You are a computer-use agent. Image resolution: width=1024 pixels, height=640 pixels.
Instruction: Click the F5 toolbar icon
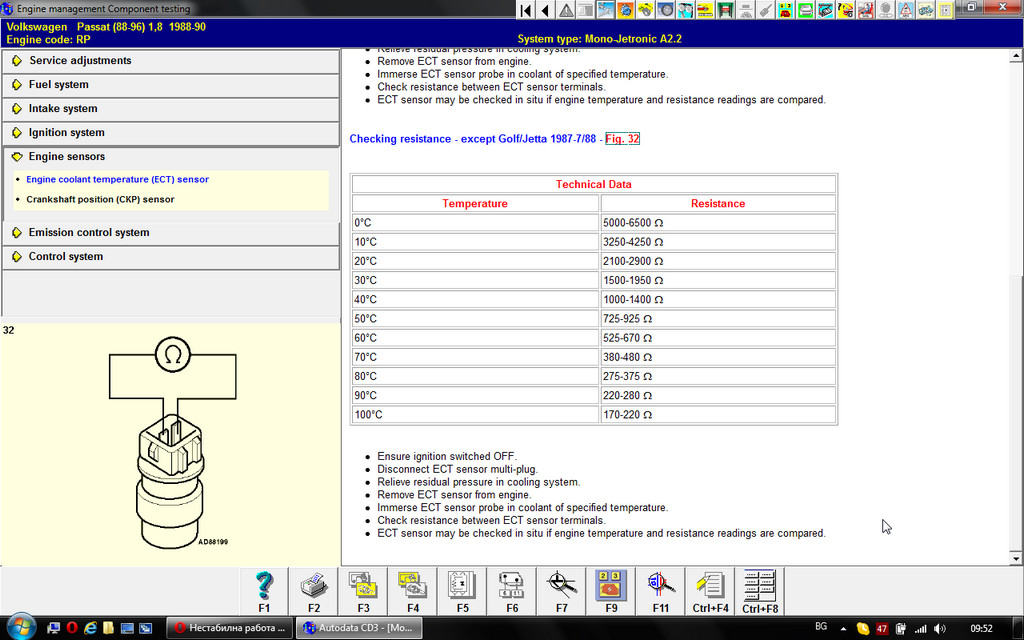point(462,586)
